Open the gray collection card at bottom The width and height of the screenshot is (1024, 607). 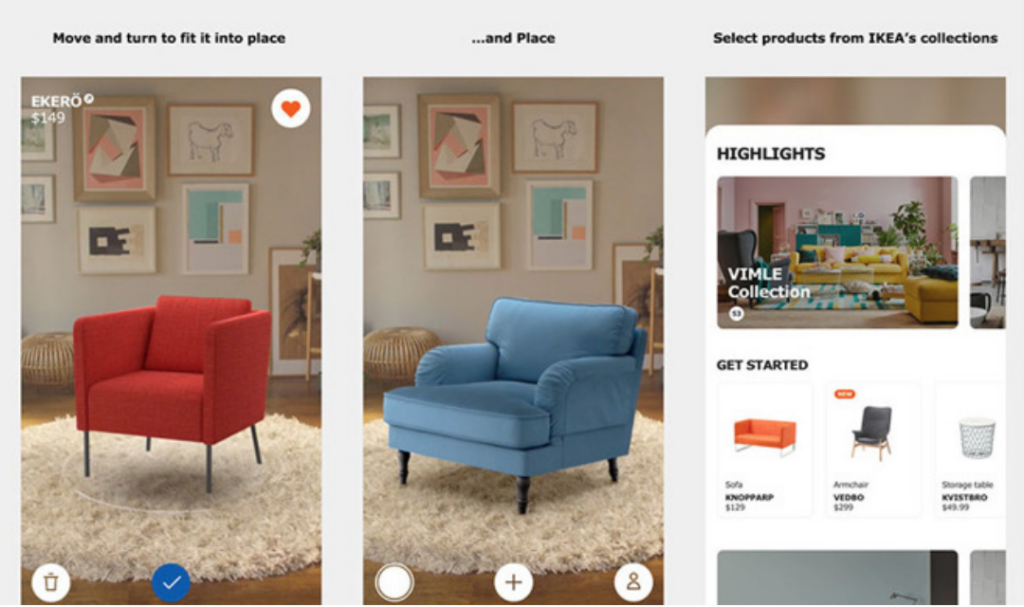point(837,578)
